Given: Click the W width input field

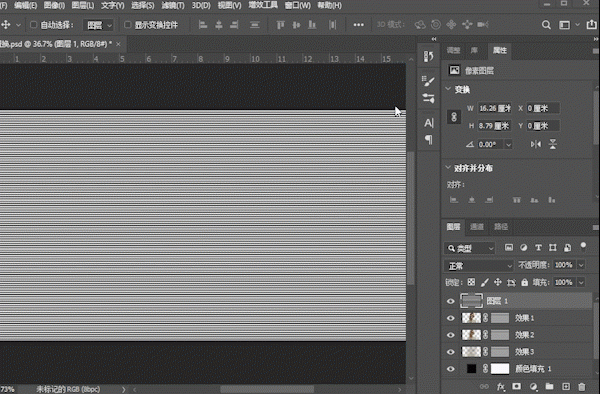Looking at the screenshot, I should click(x=495, y=108).
